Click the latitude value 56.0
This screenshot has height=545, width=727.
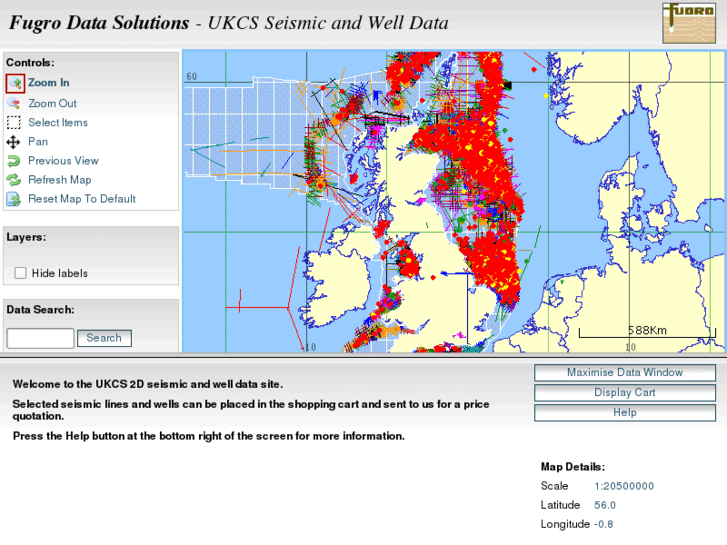[605, 505]
